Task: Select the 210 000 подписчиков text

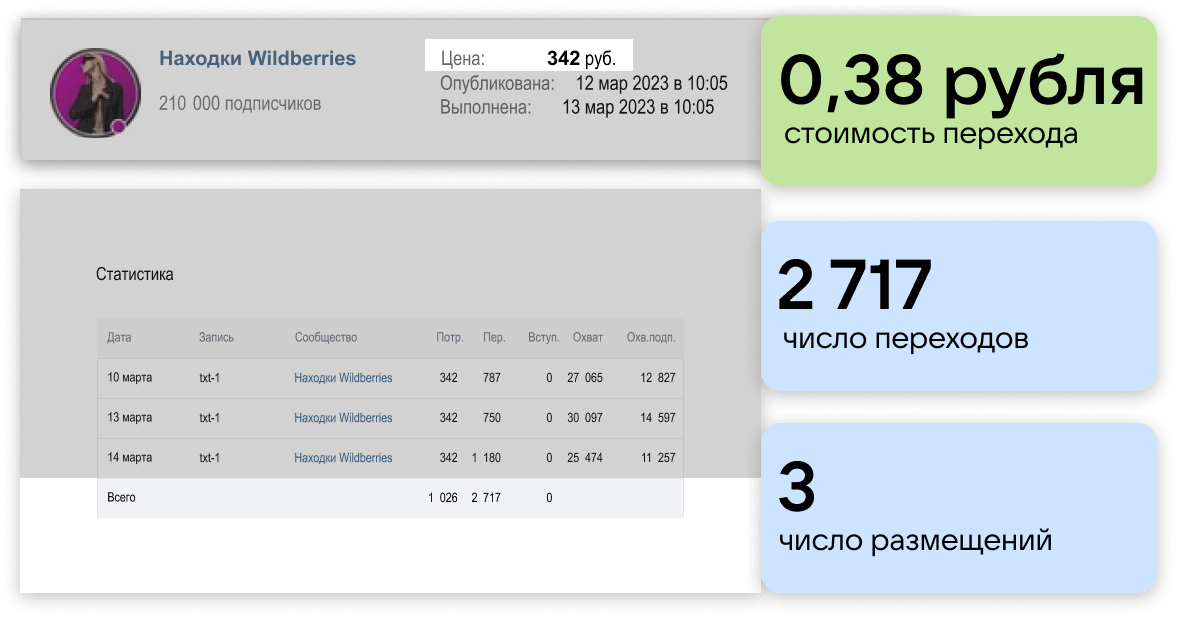Action: (239, 104)
